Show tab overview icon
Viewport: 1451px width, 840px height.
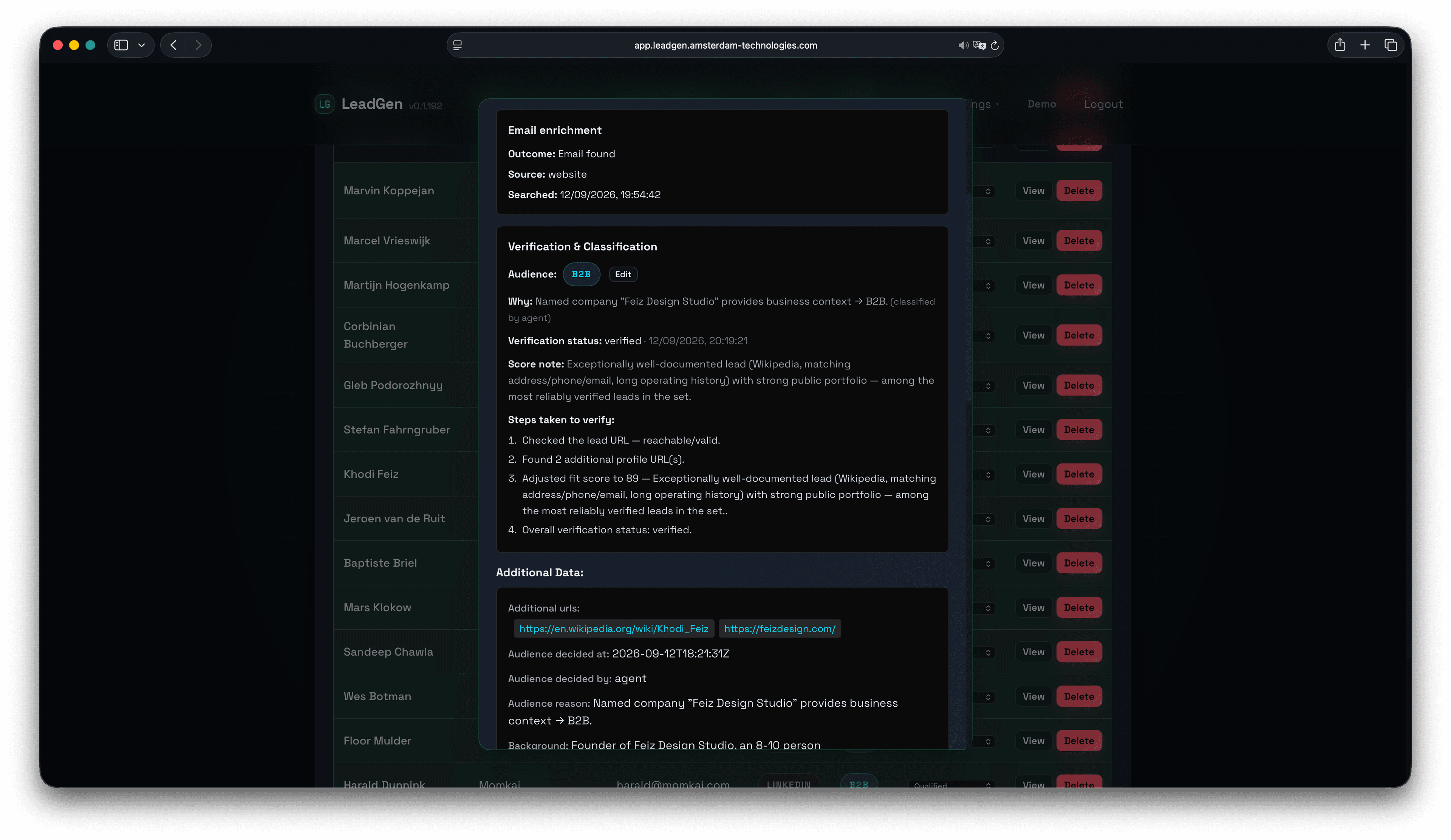(1391, 45)
